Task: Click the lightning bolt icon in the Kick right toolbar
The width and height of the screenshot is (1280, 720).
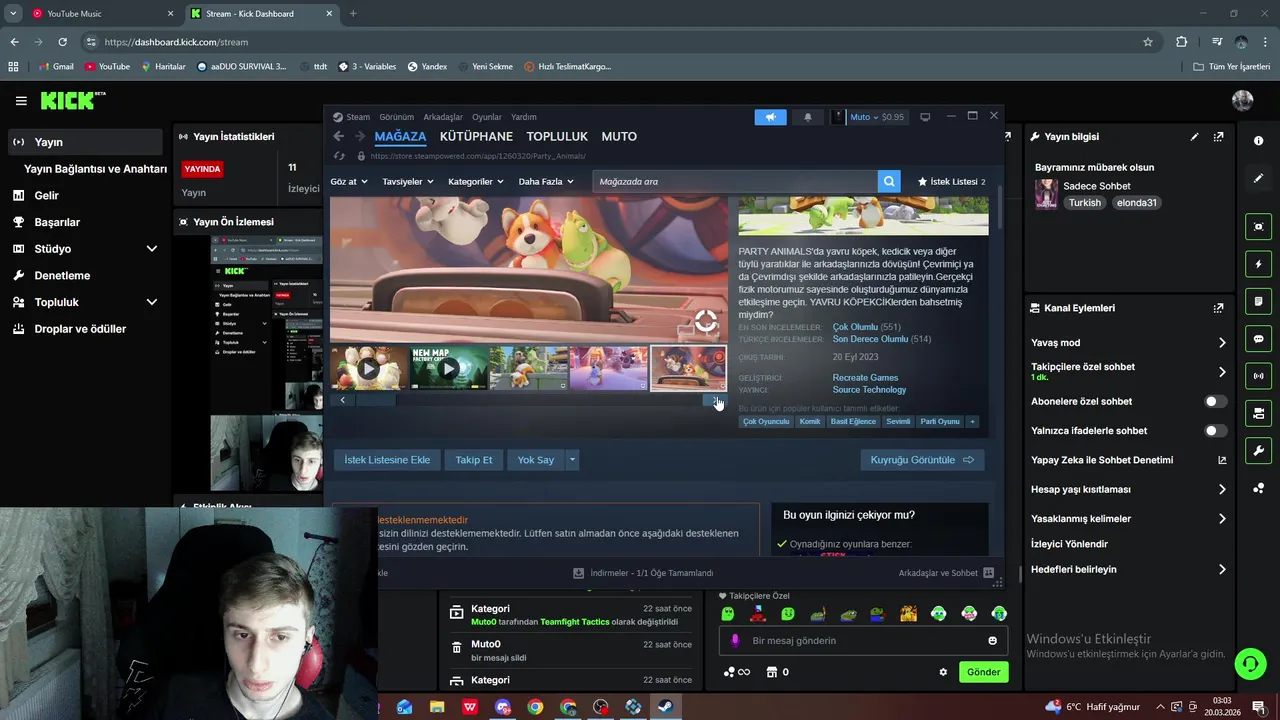Action: (x=1258, y=264)
